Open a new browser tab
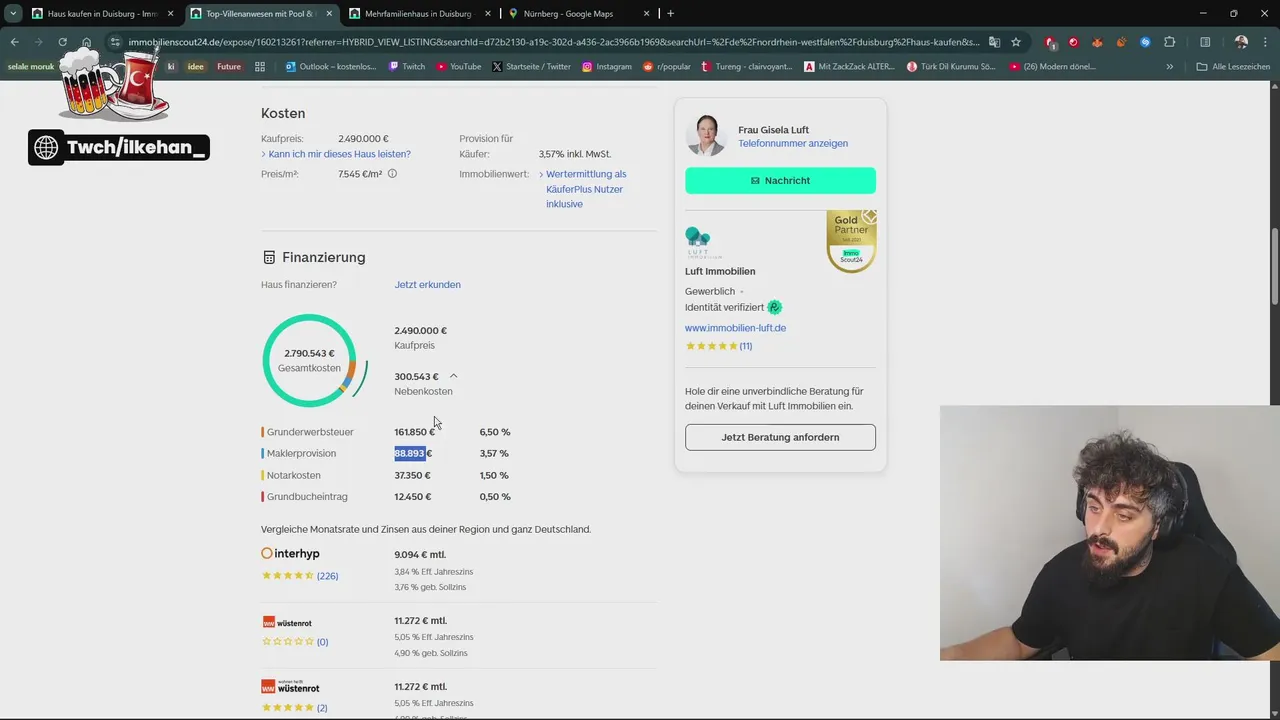Screen dimensions: 1280x720 [x=670, y=13]
